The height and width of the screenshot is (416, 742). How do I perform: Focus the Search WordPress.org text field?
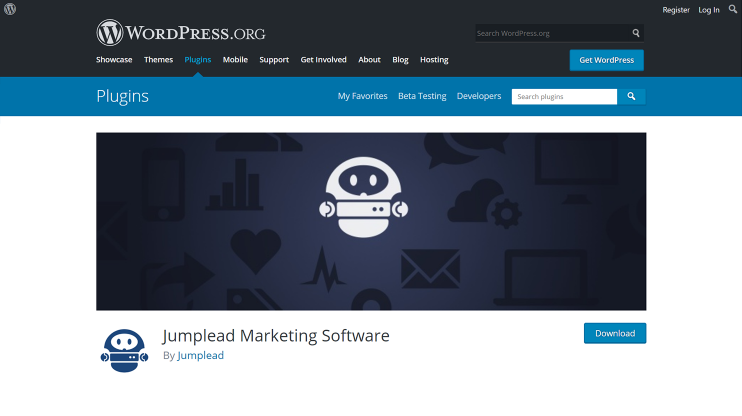pyautogui.click(x=553, y=33)
